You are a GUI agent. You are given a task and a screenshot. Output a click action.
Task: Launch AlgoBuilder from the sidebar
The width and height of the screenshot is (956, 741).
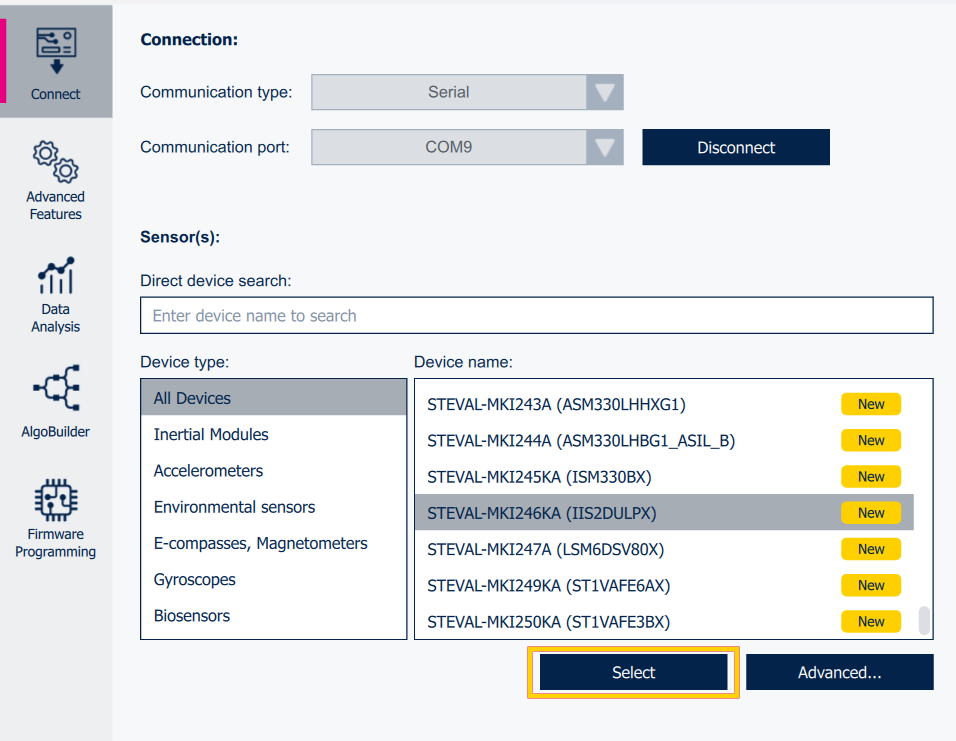[56, 388]
